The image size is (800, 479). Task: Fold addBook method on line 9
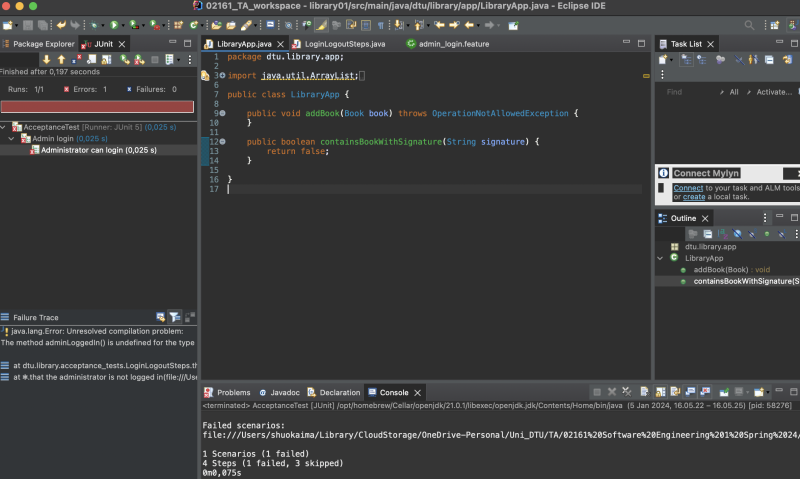[222, 113]
